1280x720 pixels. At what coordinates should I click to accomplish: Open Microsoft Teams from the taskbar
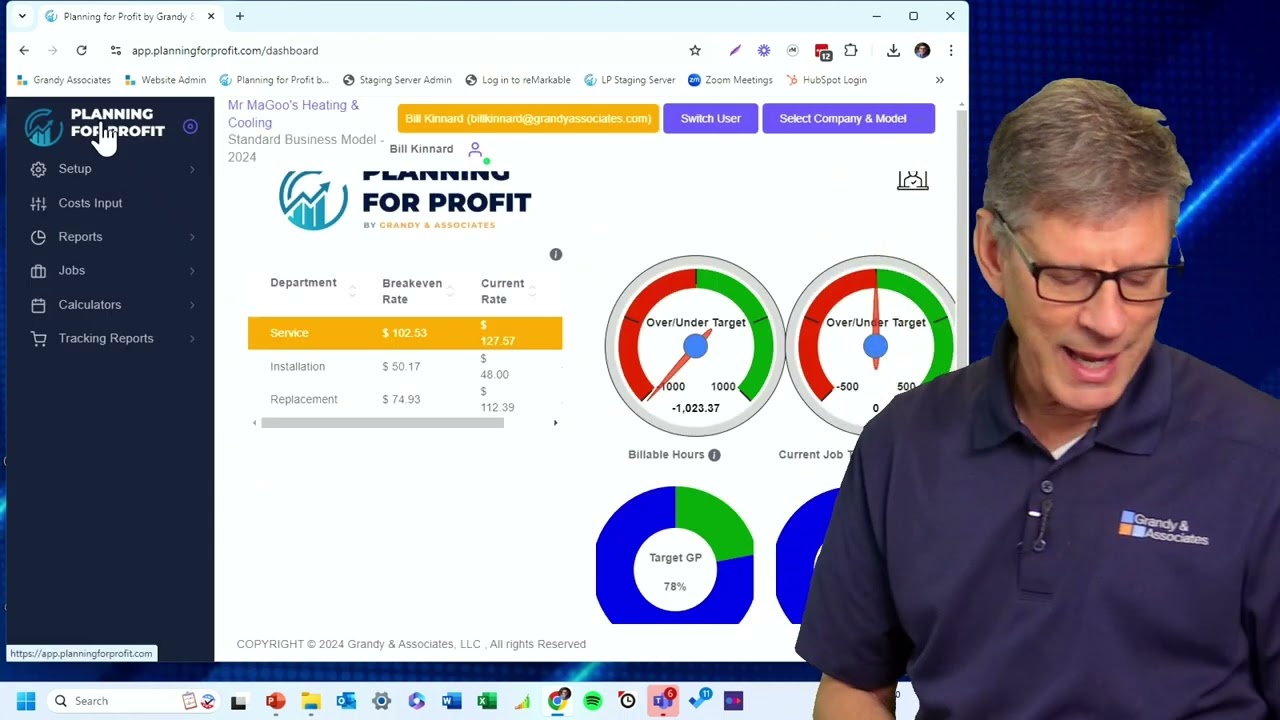(x=662, y=701)
